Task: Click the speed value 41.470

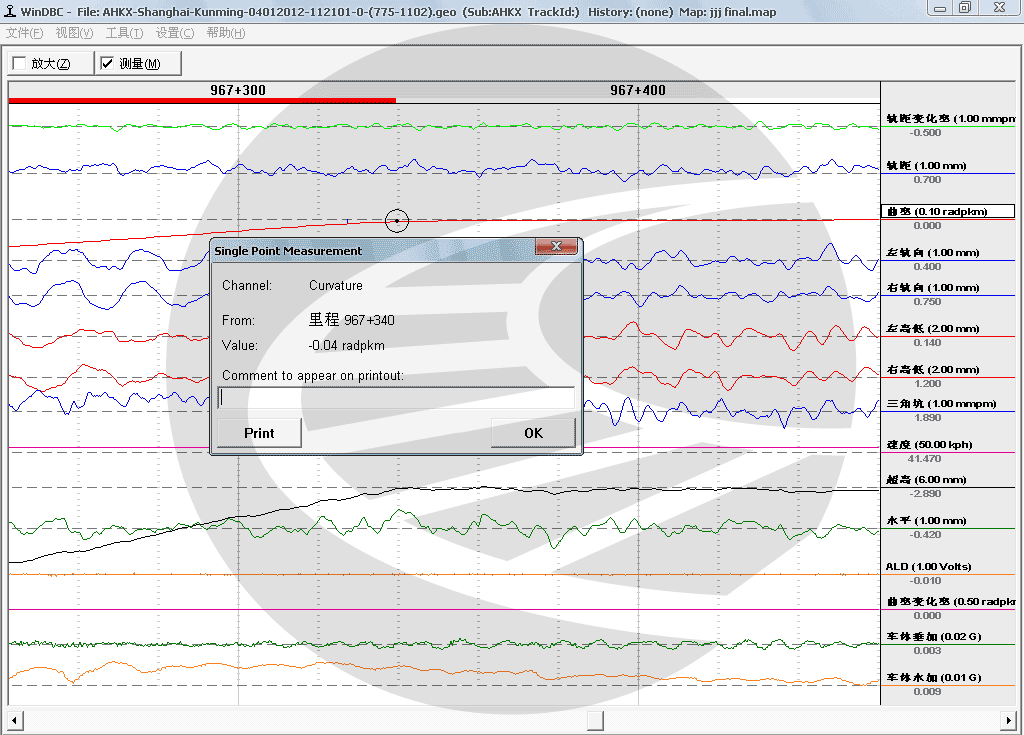Action: 927,459
